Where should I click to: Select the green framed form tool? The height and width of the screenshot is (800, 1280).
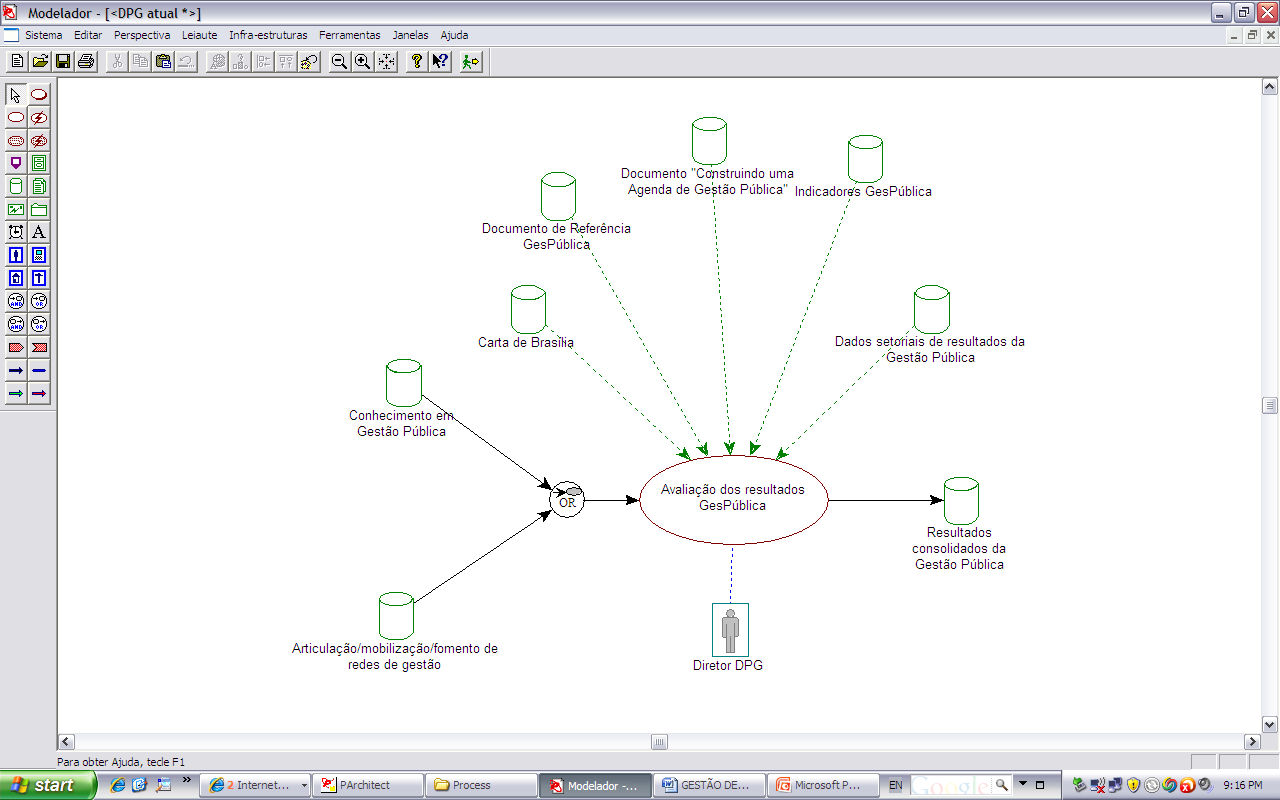pos(39,164)
